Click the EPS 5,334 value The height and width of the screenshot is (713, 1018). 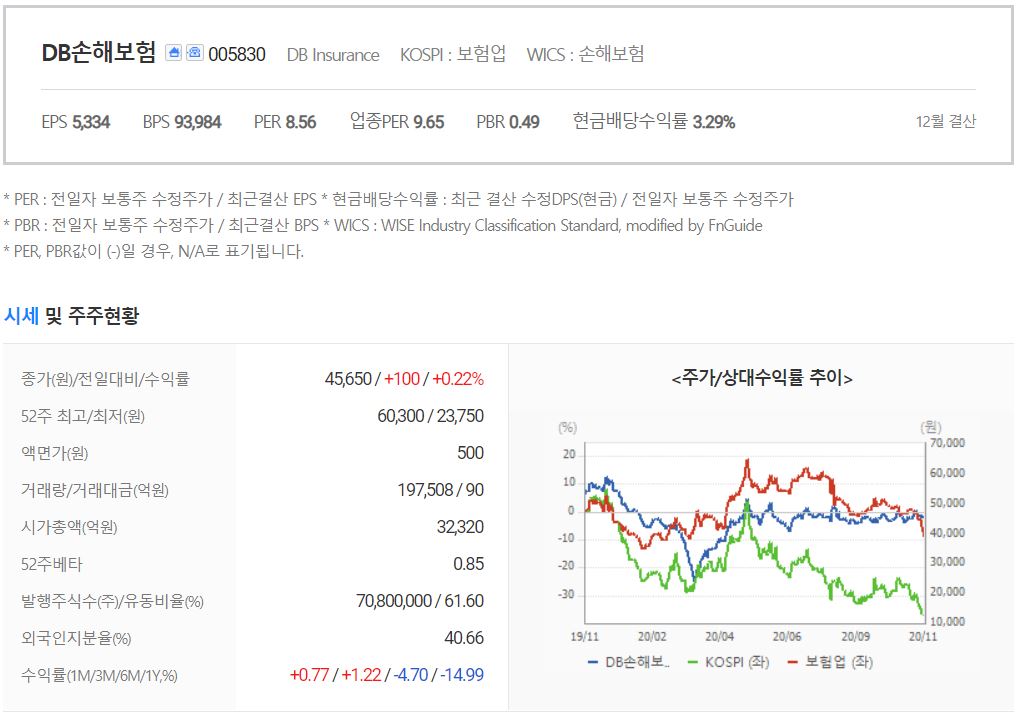(x=76, y=122)
